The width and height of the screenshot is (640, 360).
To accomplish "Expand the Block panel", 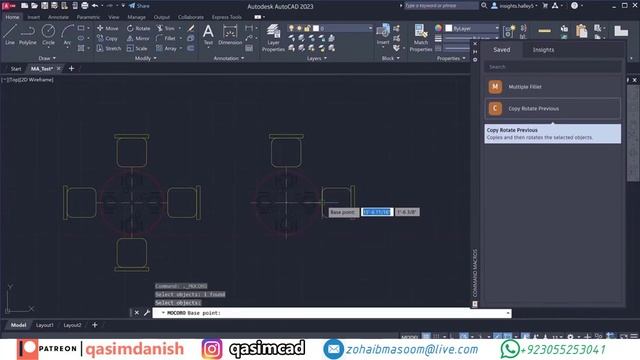I will pos(391,58).
